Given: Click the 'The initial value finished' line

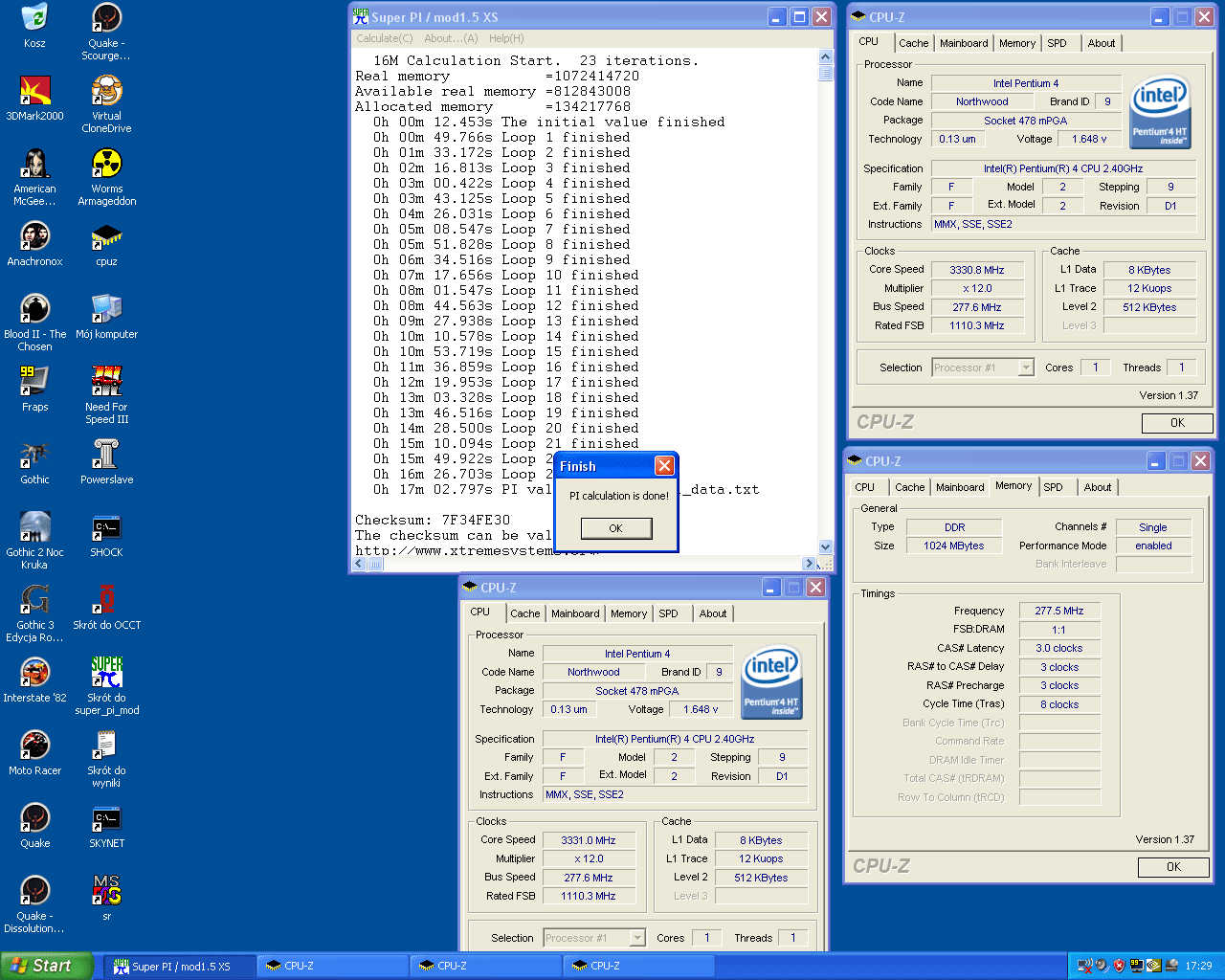Looking at the screenshot, I should click(x=548, y=122).
